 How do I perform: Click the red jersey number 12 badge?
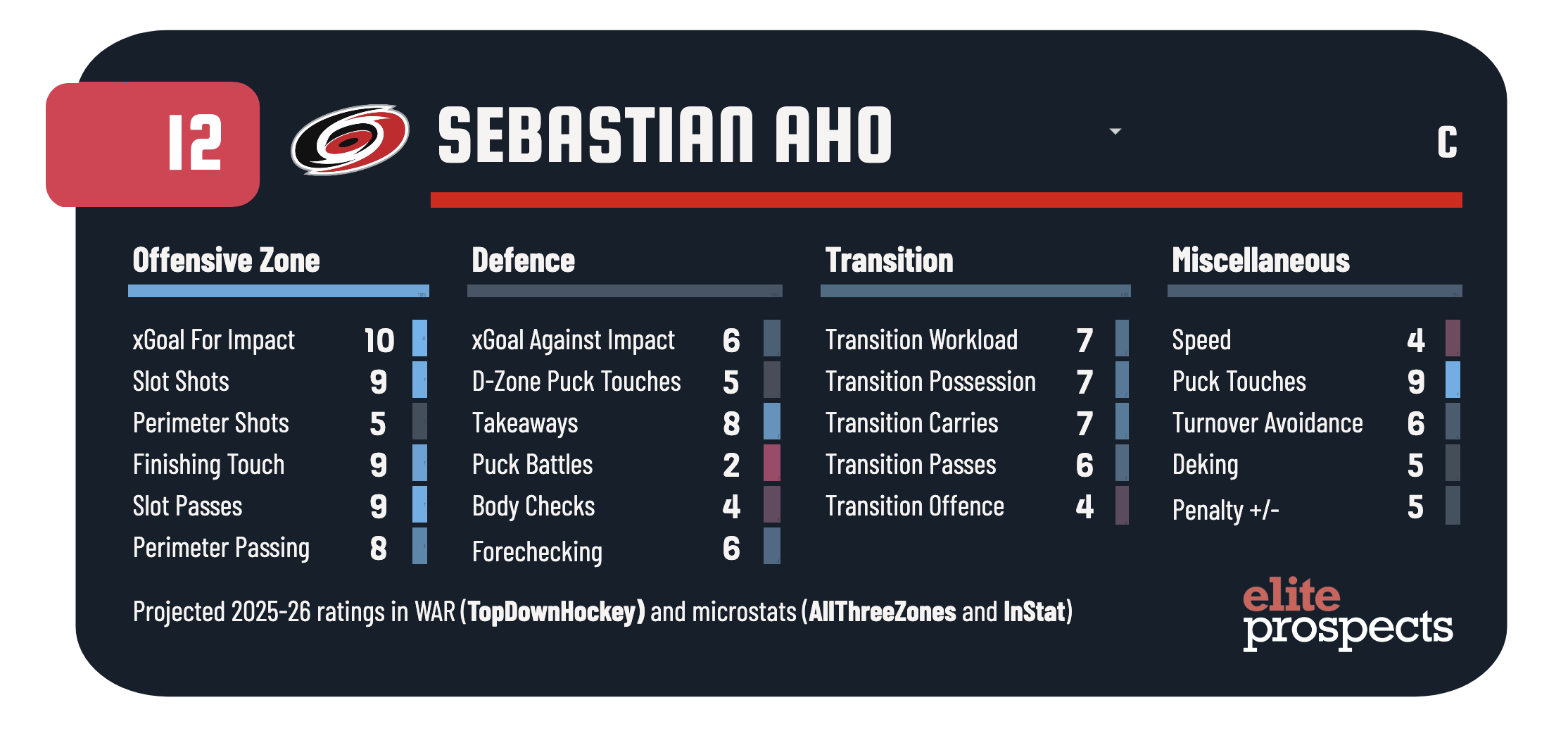(x=153, y=144)
